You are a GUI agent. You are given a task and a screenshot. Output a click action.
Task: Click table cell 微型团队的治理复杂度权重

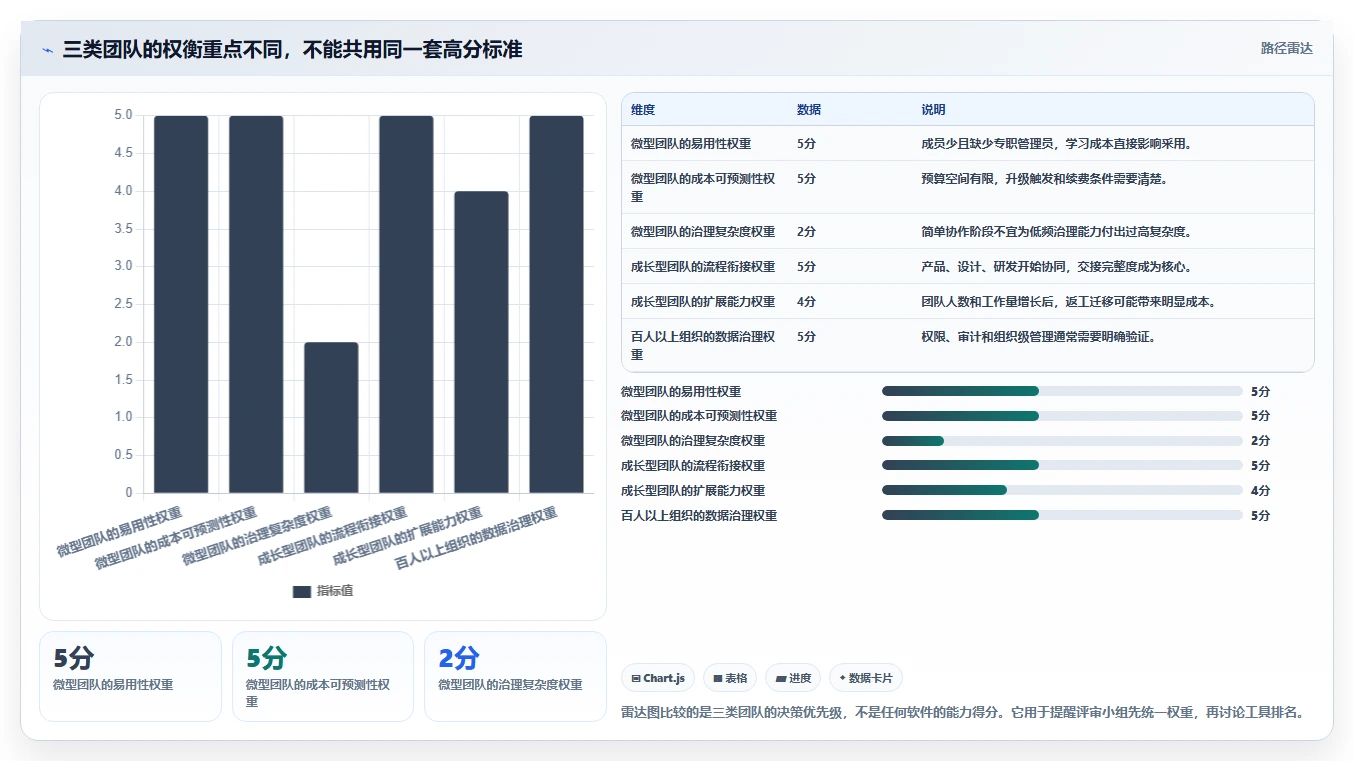pyautogui.click(x=703, y=232)
